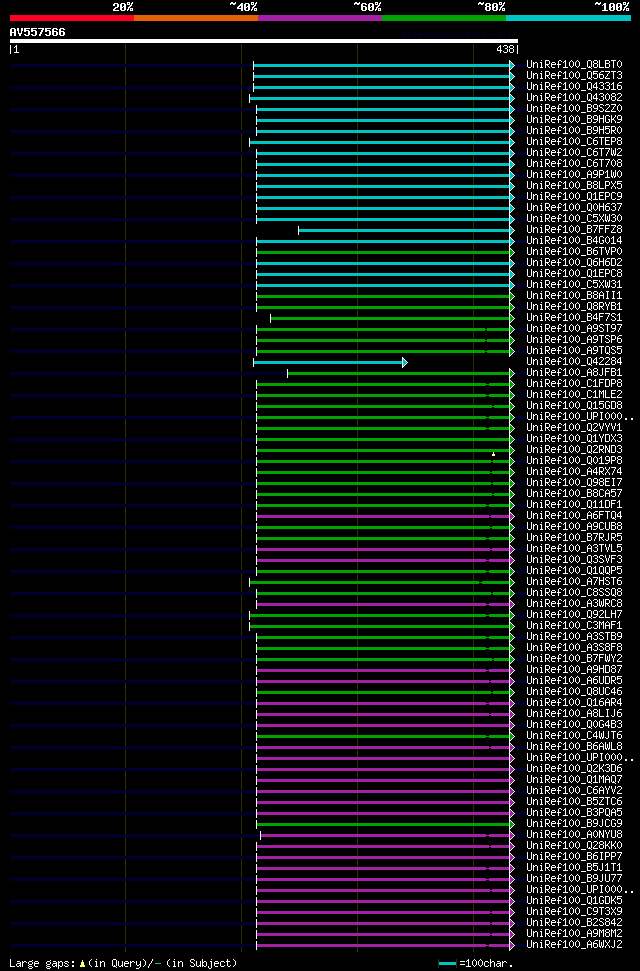640x971 pixels.
Task: Select the UniRef100_B7FFZ8 label
Action: pos(574,230)
